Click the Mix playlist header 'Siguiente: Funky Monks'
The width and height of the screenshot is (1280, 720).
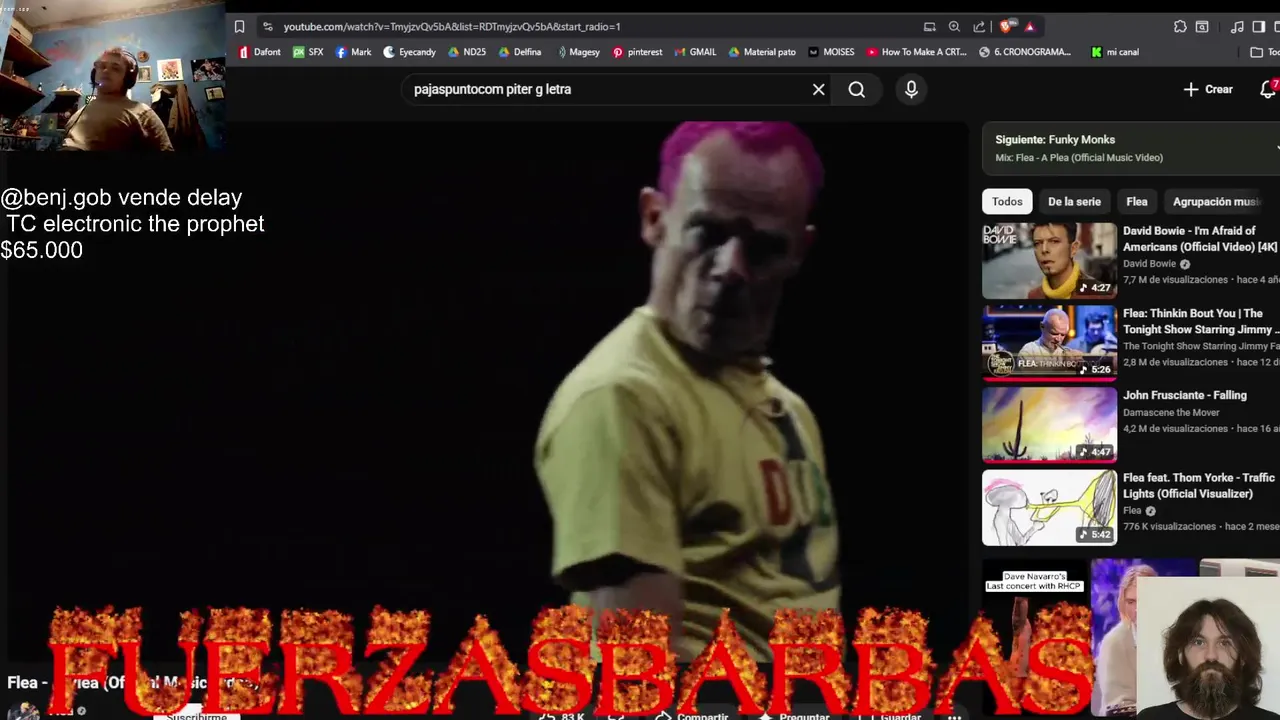1055,140
